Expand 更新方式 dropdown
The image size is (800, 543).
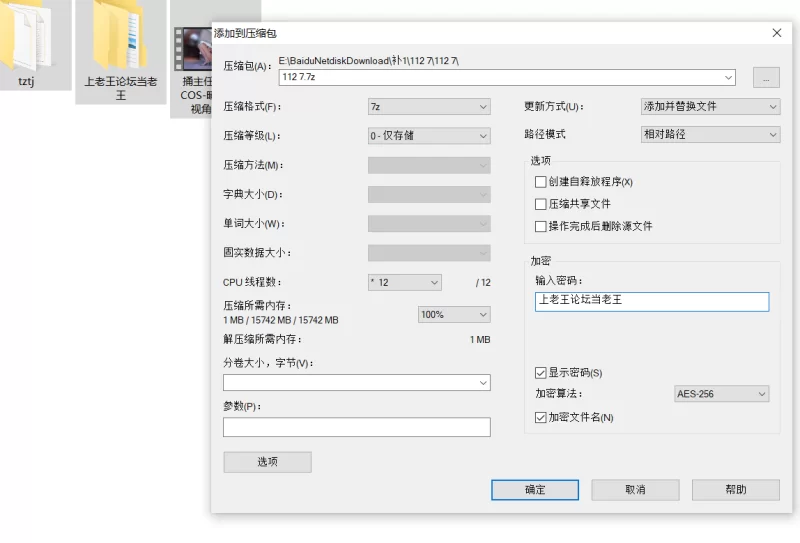click(x=710, y=106)
